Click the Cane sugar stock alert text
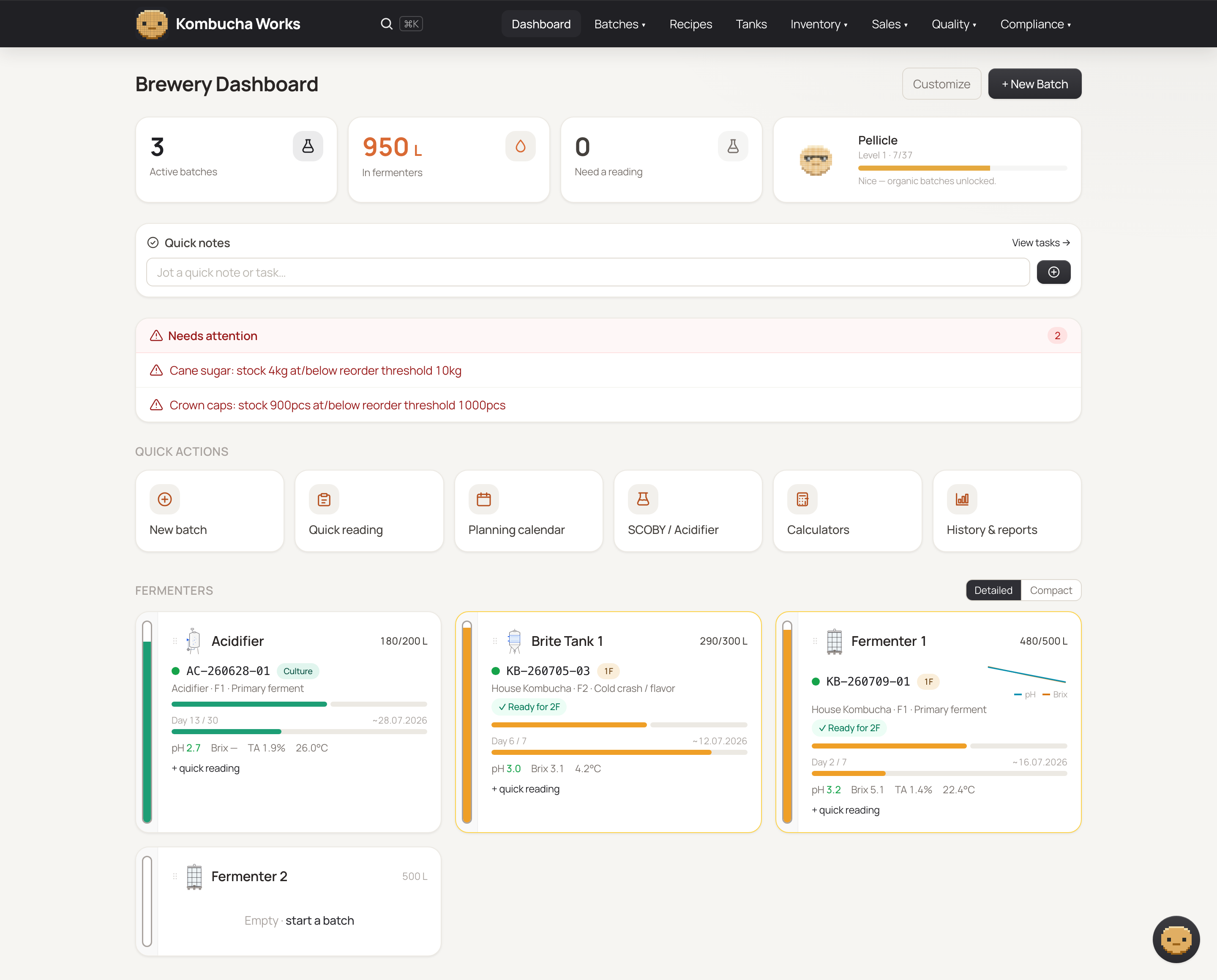1217x980 pixels. pyautogui.click(x=315, y=370)
